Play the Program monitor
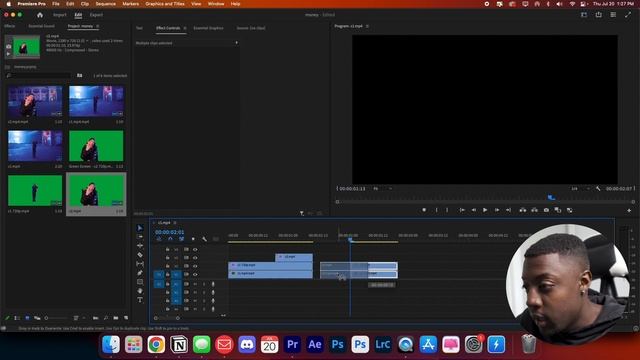This screenshot has height=360, width=640. coord(485,210)
